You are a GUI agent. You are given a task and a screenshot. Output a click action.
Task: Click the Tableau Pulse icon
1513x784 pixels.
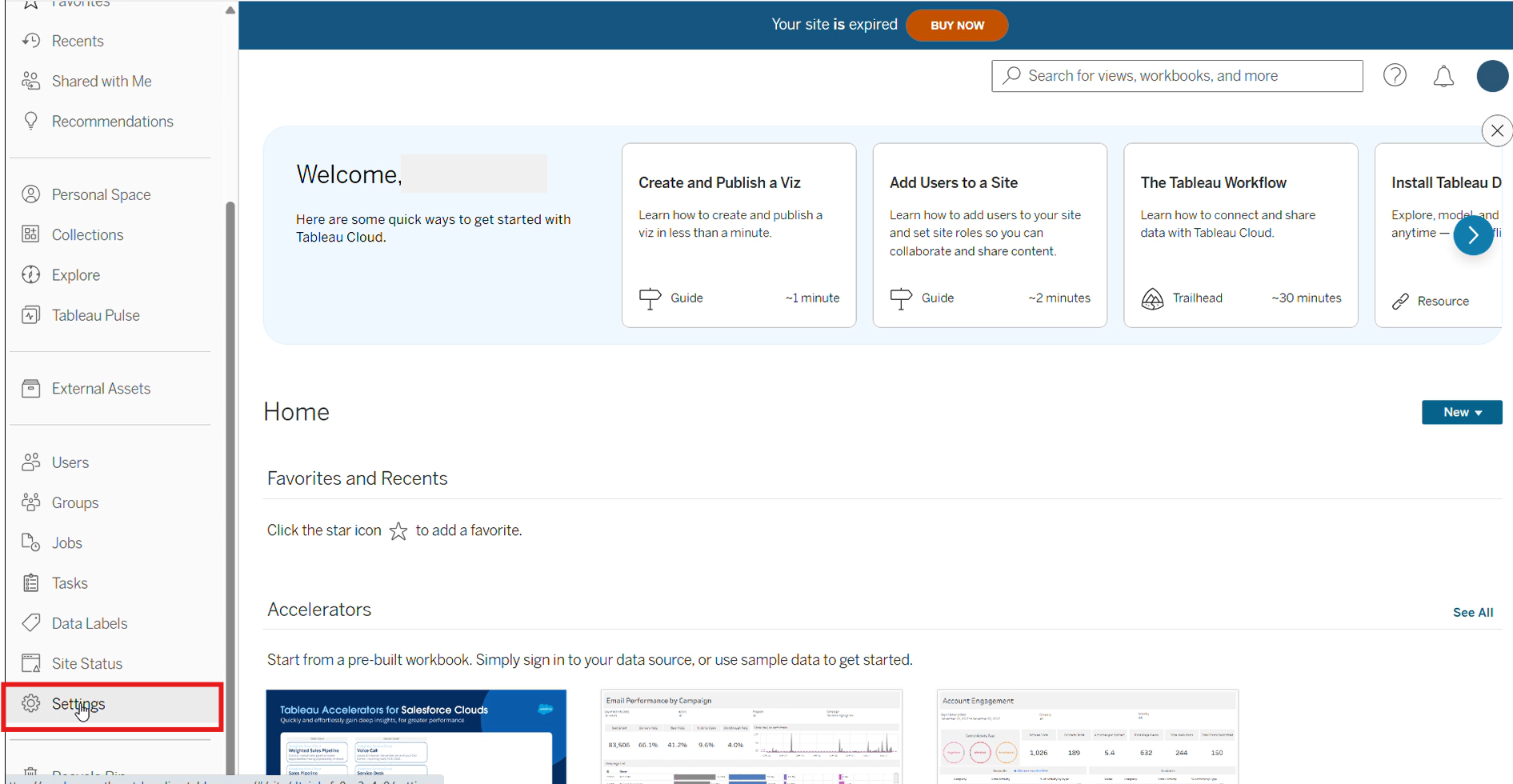tap(31, 315)
